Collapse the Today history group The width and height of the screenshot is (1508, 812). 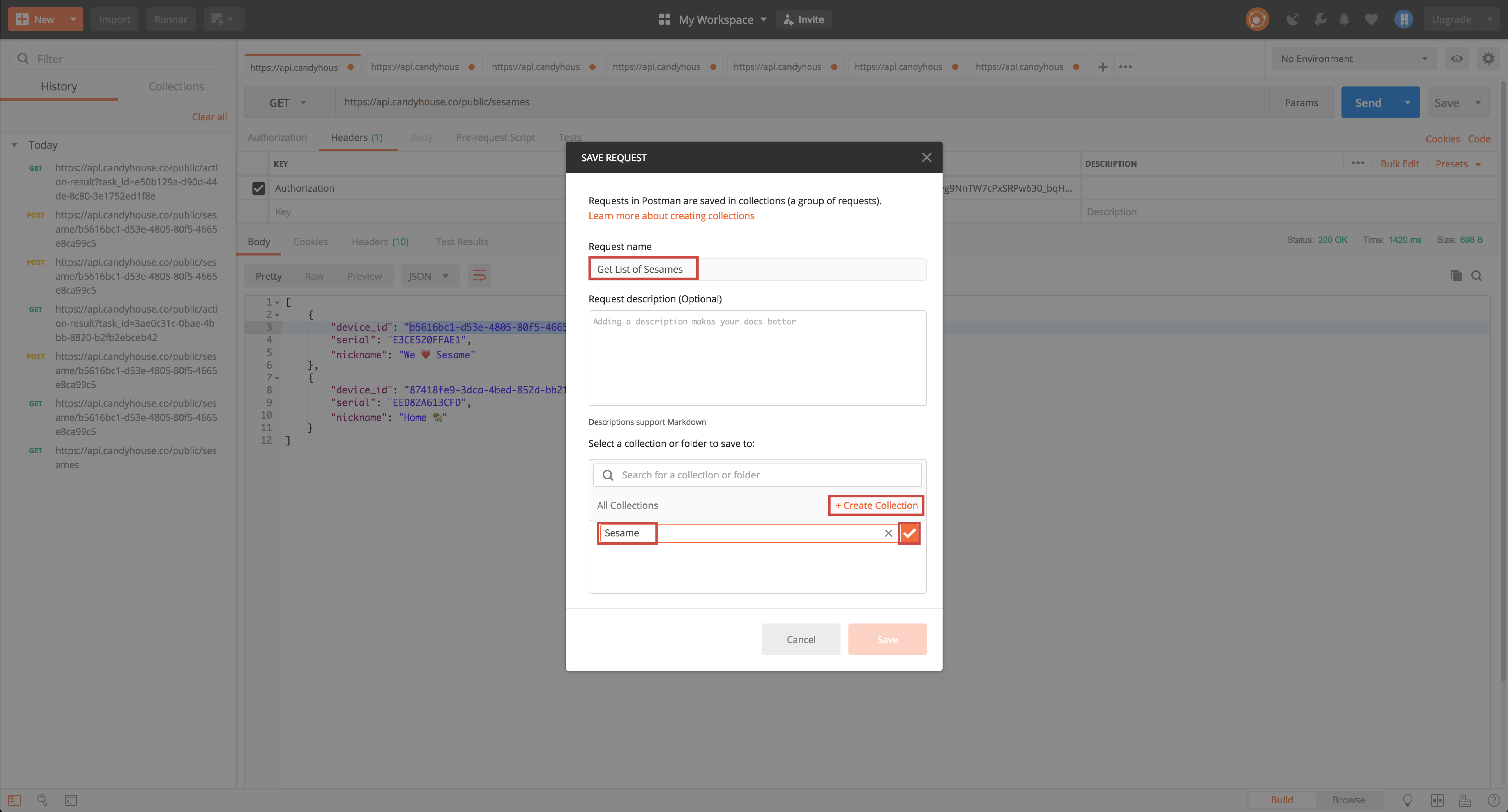[15, 145]
